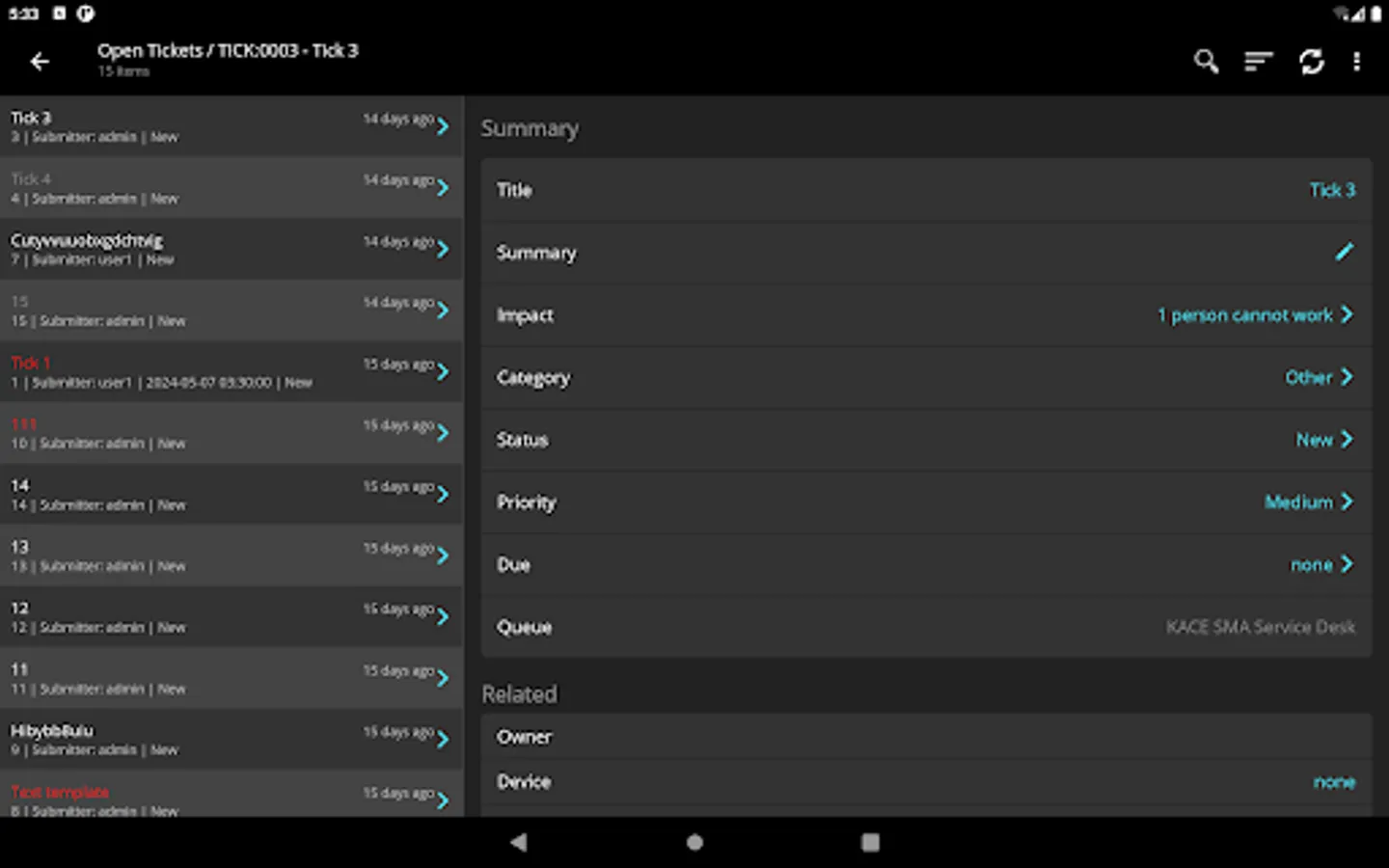1389x868 pixels.
Task: Refresh the ticket list
Action: pyautogui.click(x=1312, y=61)
